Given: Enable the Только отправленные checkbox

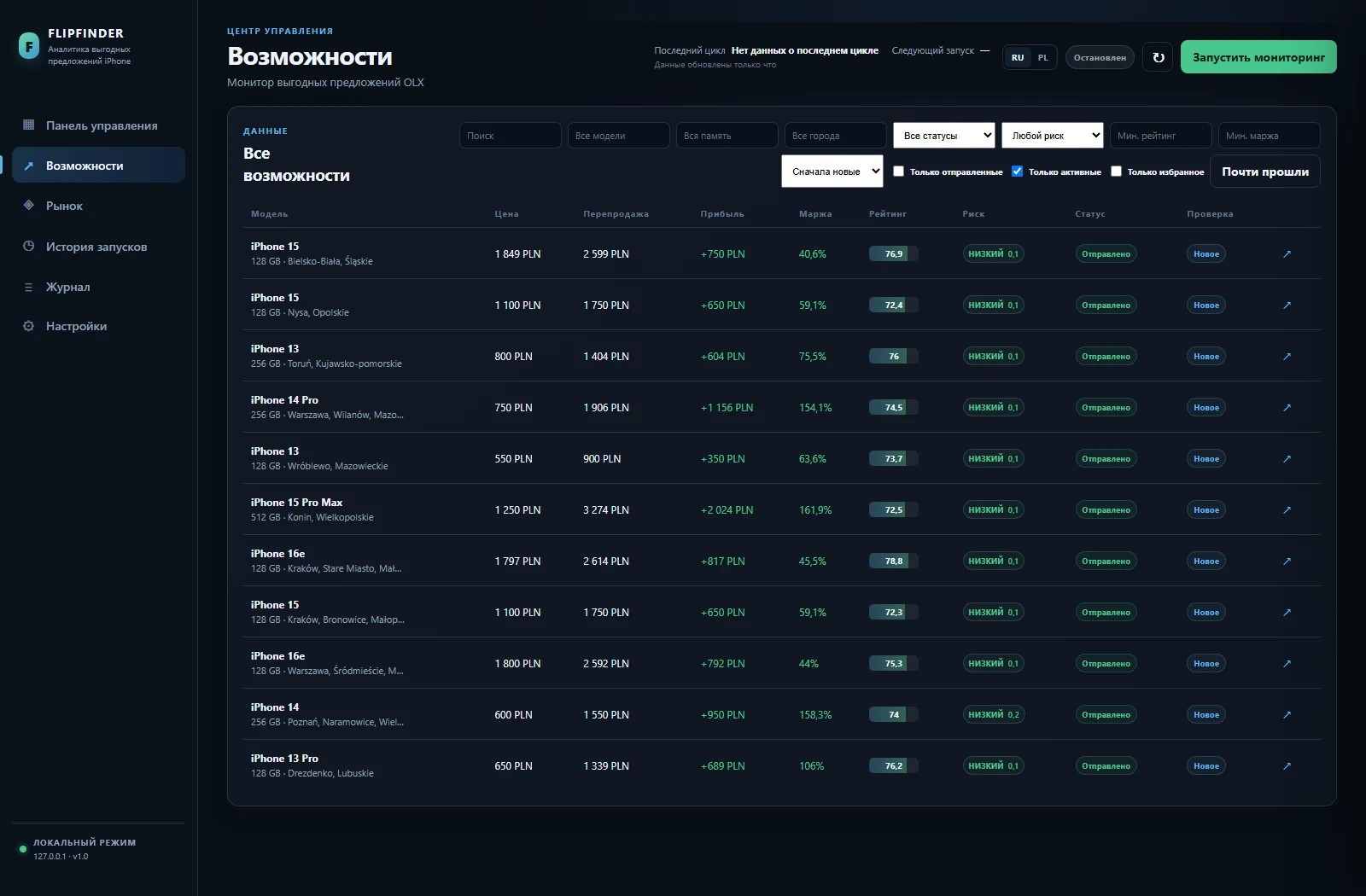Looking at the screenshot, I should (x=898, y=171).
